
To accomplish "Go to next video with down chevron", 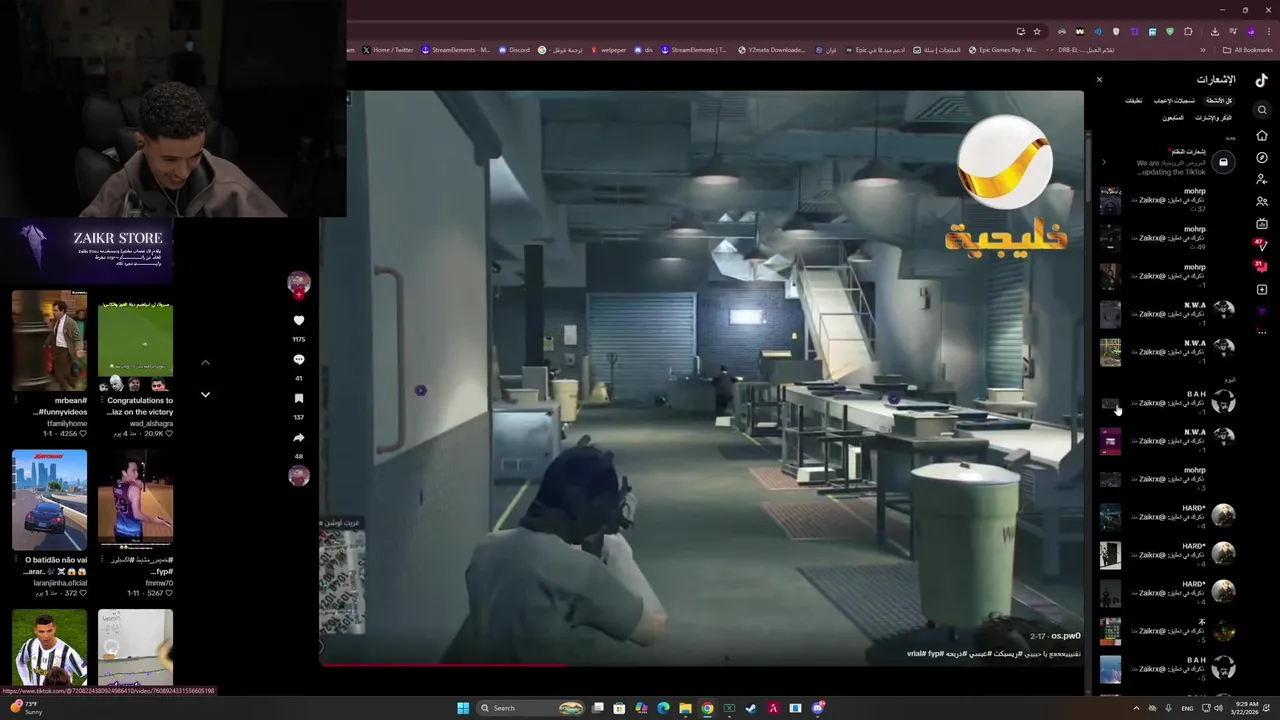I will (x=205, y=395).
